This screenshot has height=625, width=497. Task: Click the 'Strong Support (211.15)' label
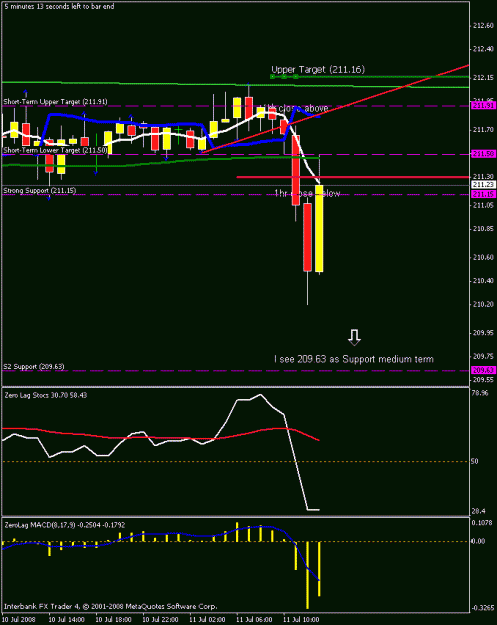click(39, 191)
